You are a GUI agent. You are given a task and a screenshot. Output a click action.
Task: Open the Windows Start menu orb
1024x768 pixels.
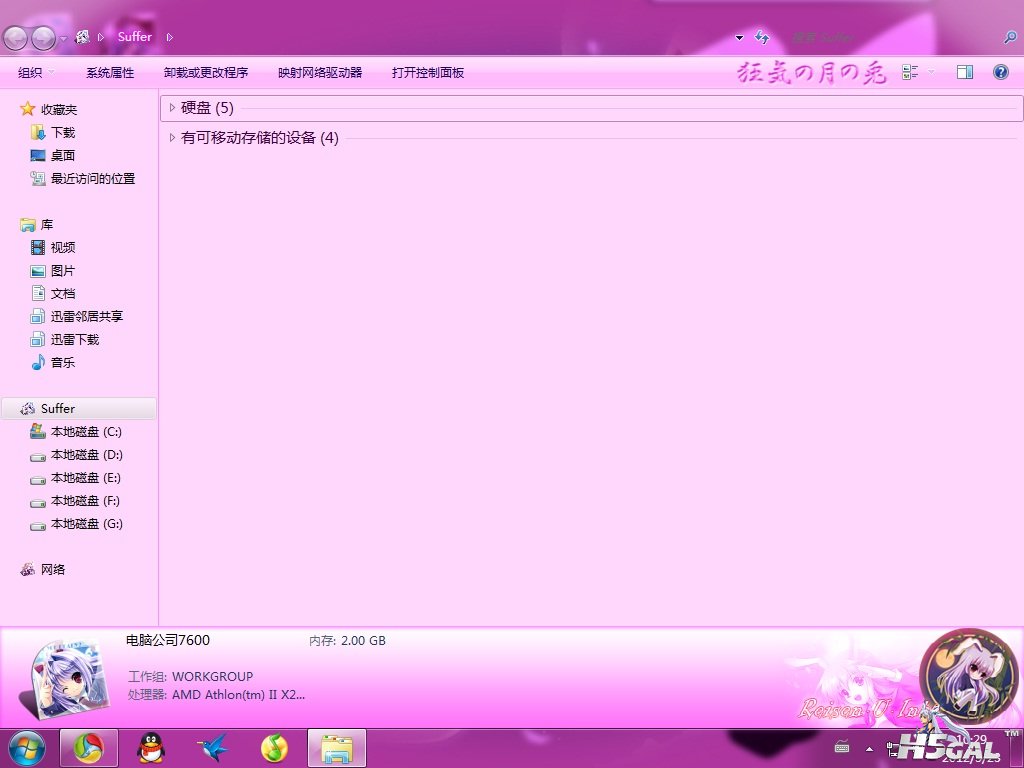click(x=27, y=748)
